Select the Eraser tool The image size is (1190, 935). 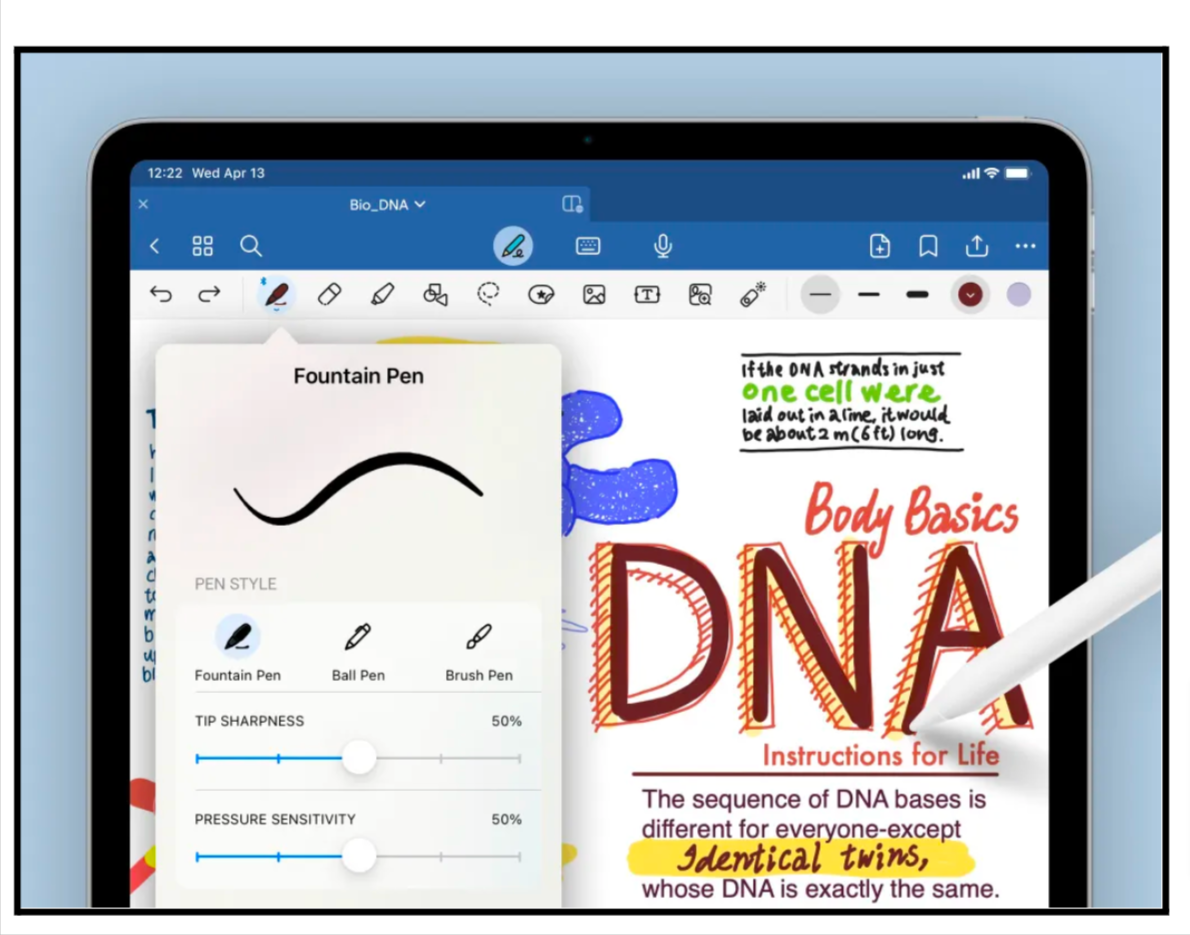[330, 294]
